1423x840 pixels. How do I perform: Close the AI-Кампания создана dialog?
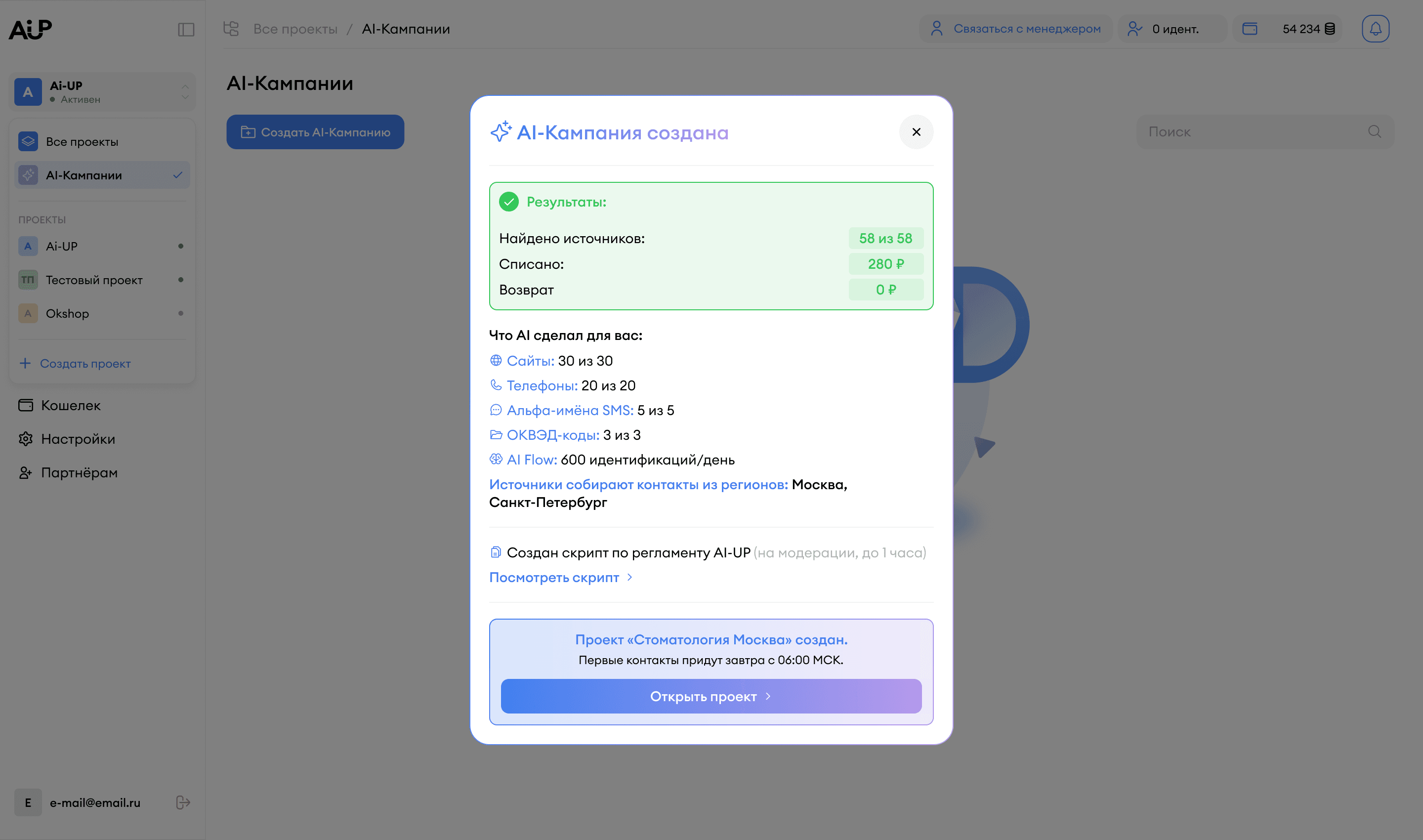point(916,132)
